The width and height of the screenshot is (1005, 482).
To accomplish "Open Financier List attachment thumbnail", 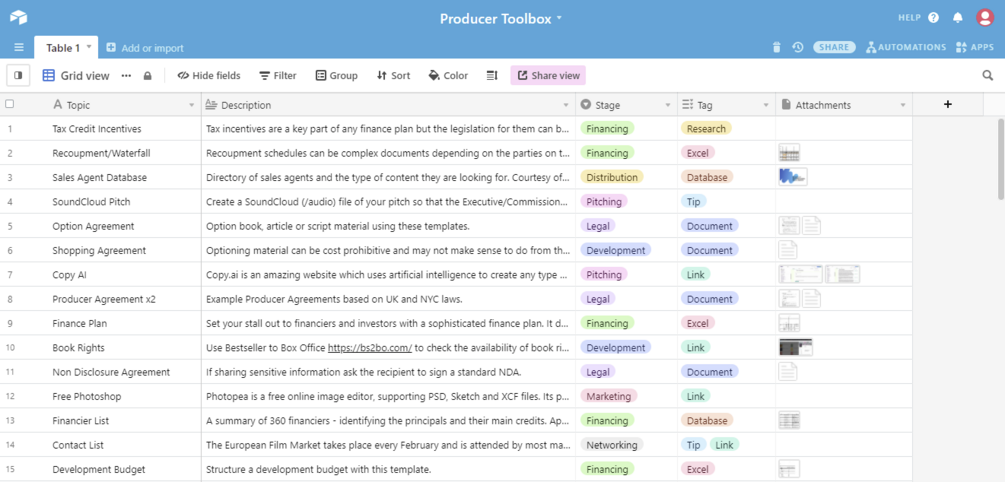I will click(789, 420).
